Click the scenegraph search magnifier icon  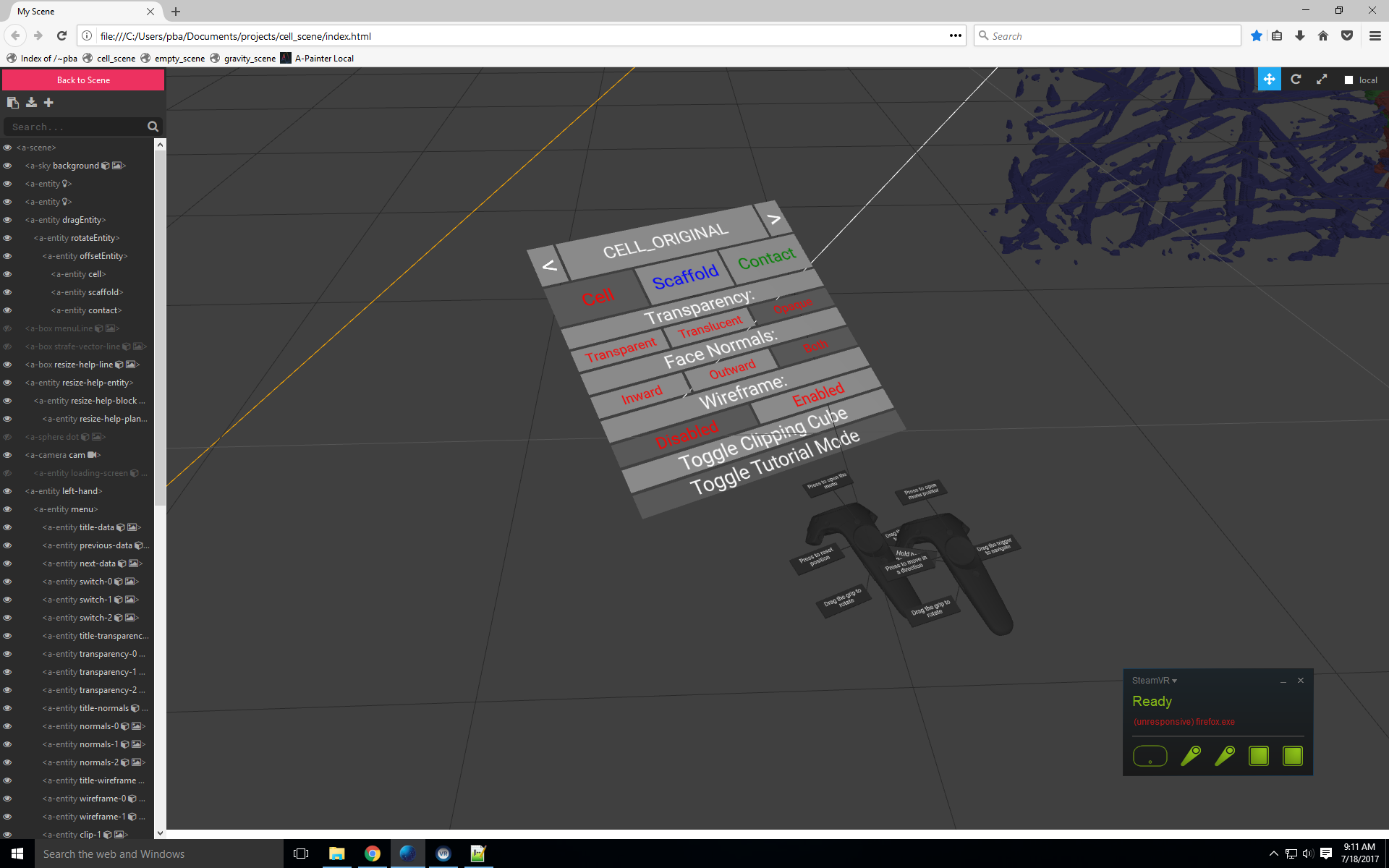click(x=153, y=127)
